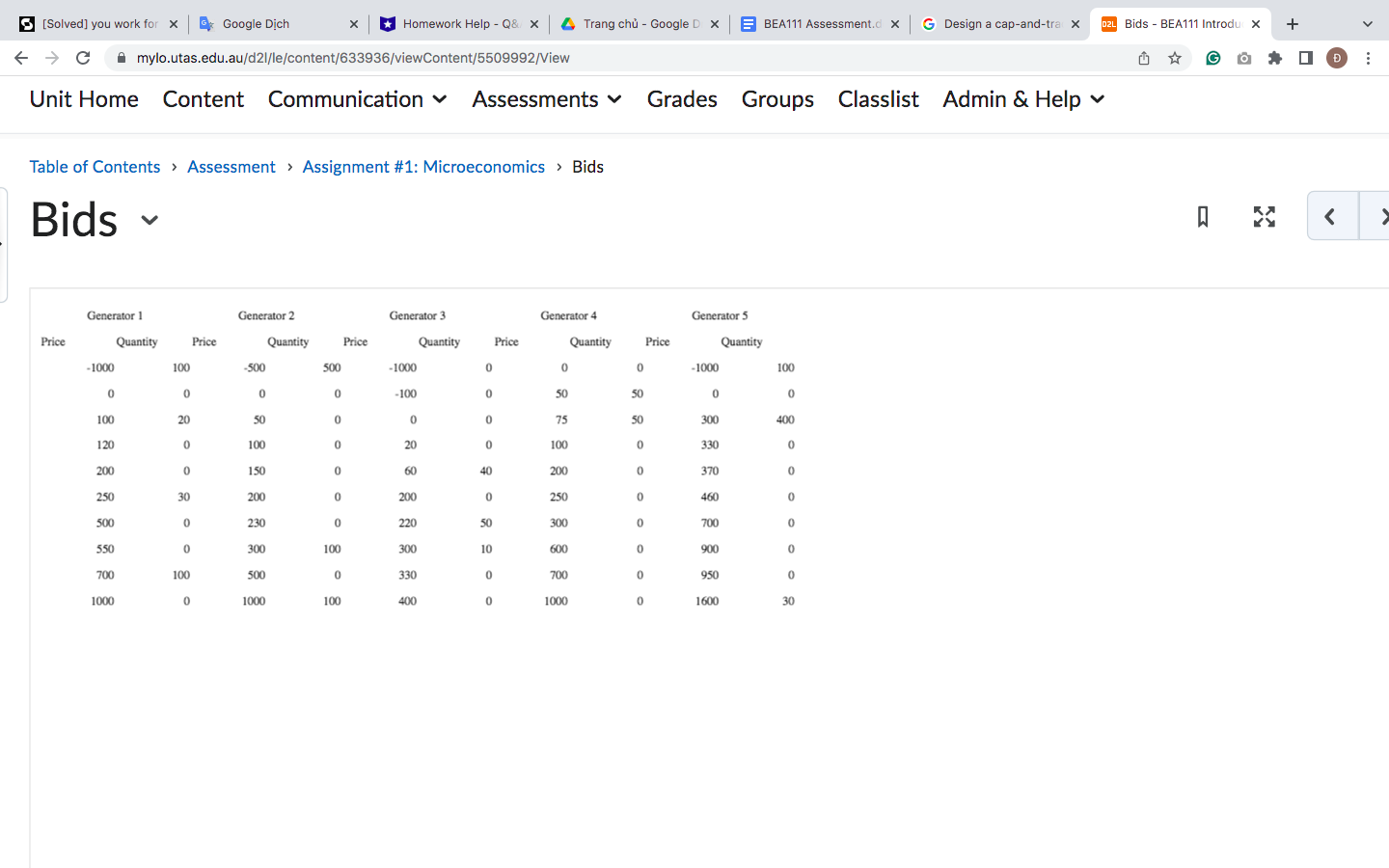Close the active Bids - BEA111 tab
The height and width of the screenshot is (868, 1389).
tap(1256, 24)
